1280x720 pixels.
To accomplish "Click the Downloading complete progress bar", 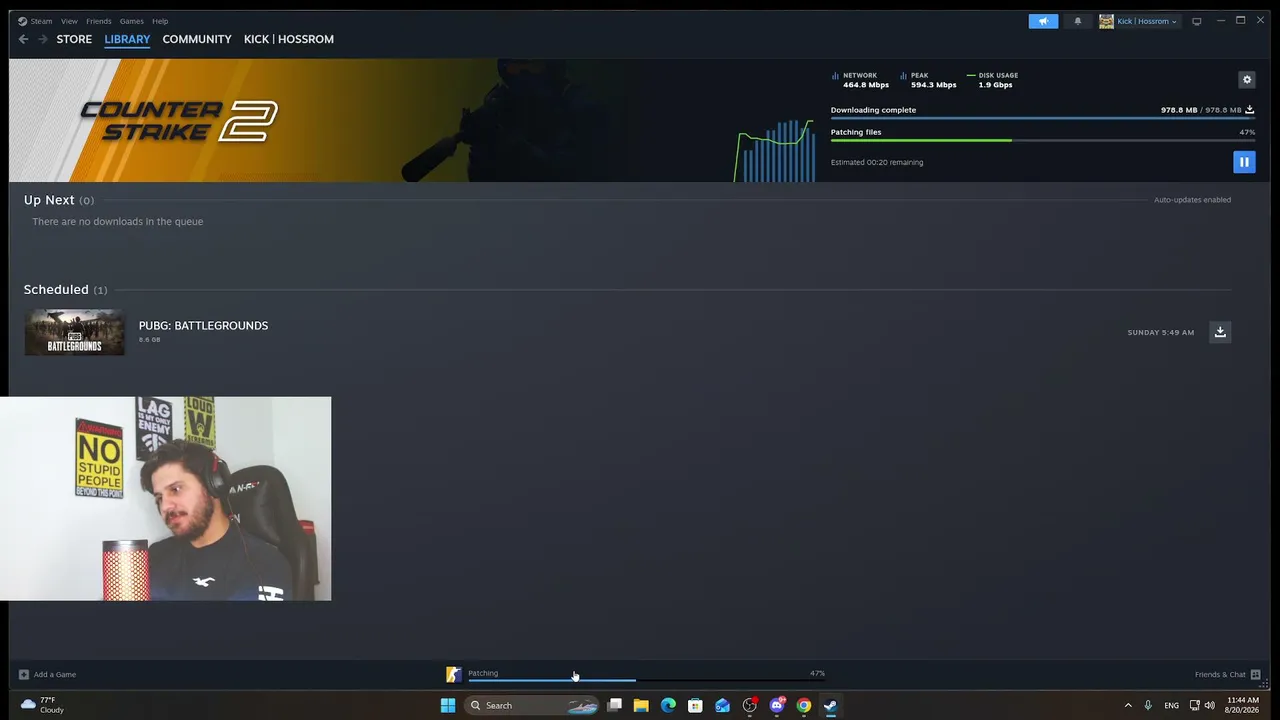I will [1043, 118].
